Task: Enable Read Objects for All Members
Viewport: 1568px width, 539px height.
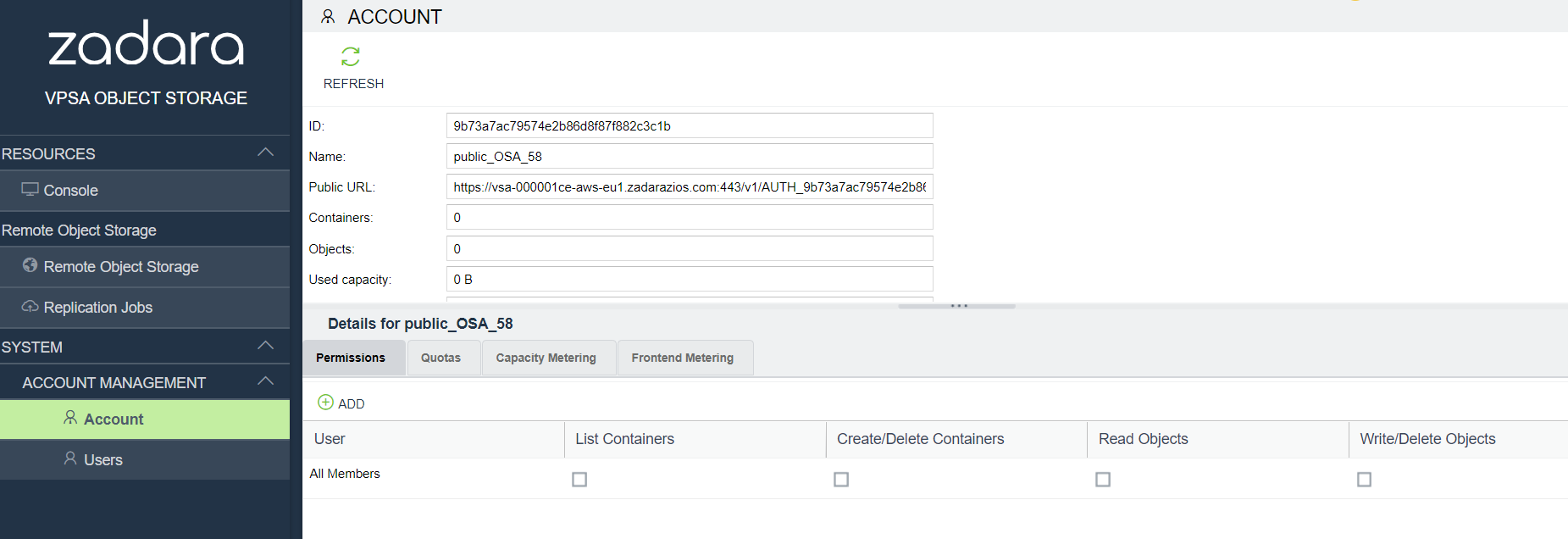Action: pos(1103,480)
